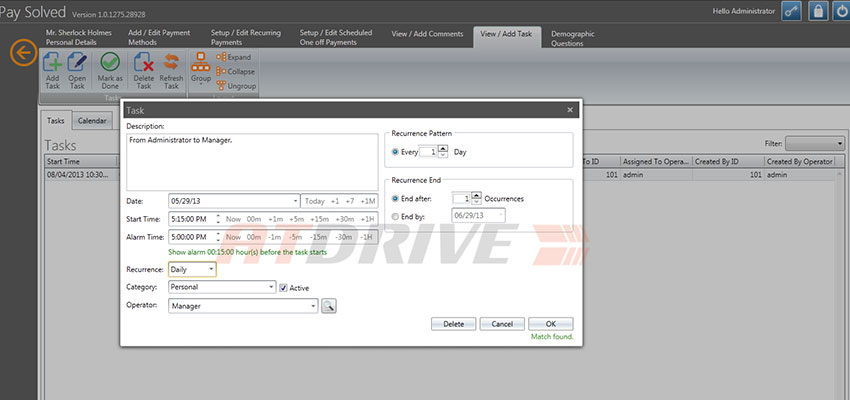850x400 pixels.
Task: Sort by Created By ID column
Action: pos(729,162)
